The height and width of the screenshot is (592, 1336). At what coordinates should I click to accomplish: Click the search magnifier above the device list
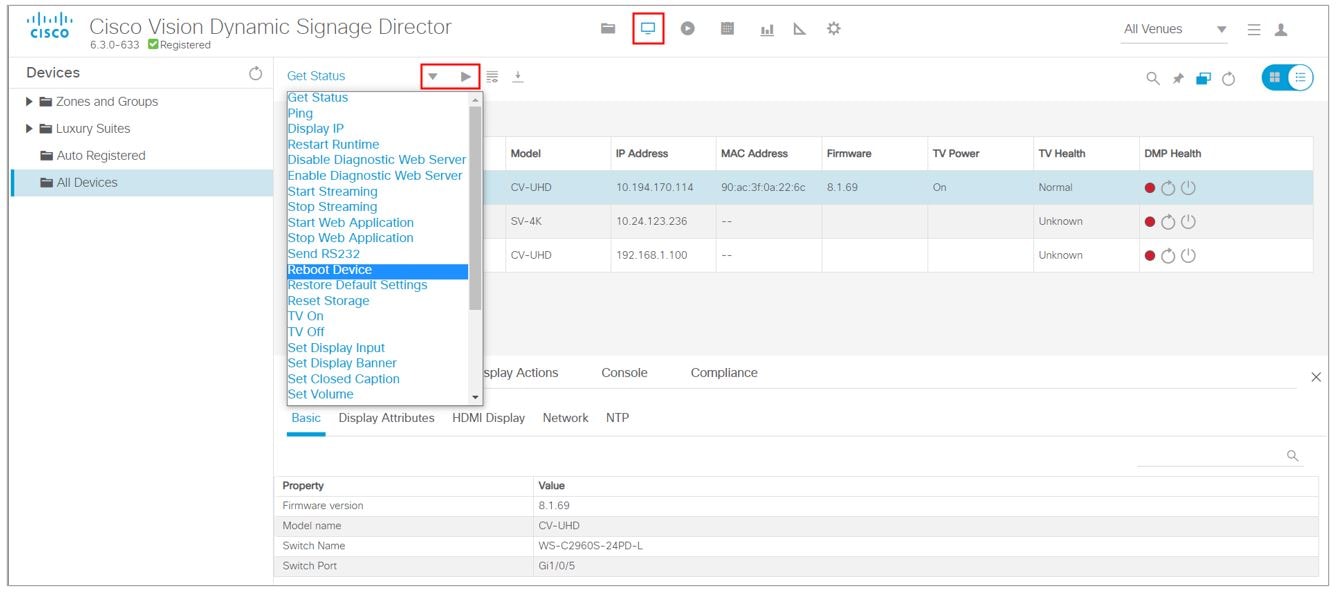pos(1153,77)
